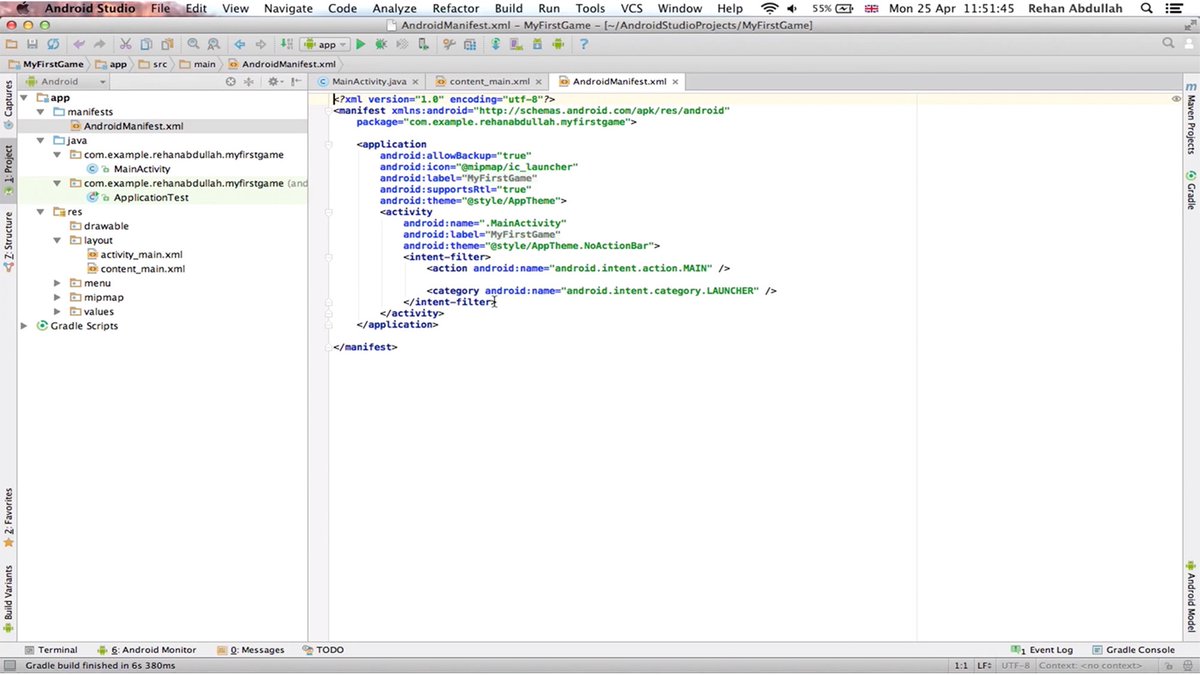The width and height of the screenshot is (1200, 675).
Task: Open the AVD Manager icon
Action: pyautogui.click(x=516, y=44)
